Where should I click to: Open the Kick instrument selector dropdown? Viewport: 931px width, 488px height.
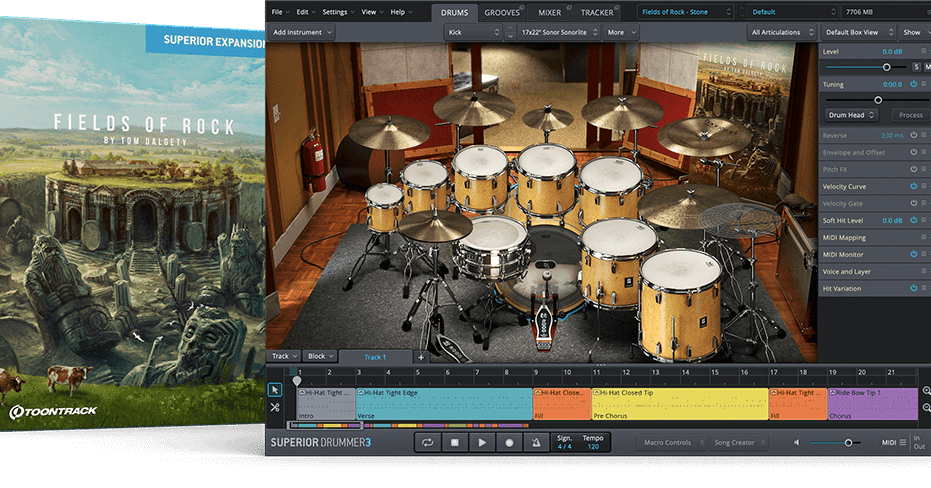point(474,32)
